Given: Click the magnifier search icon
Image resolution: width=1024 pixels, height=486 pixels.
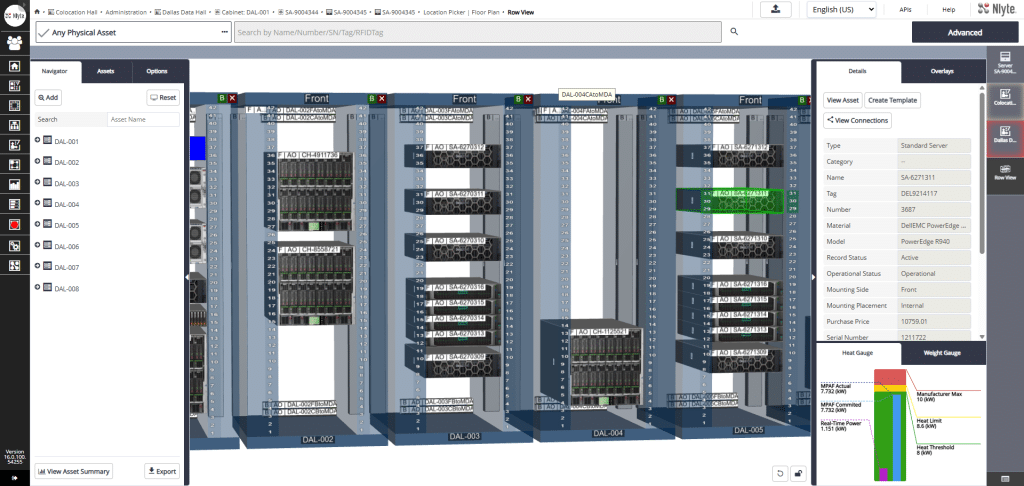Looking at the screenshot, I should tap(734, 32).
